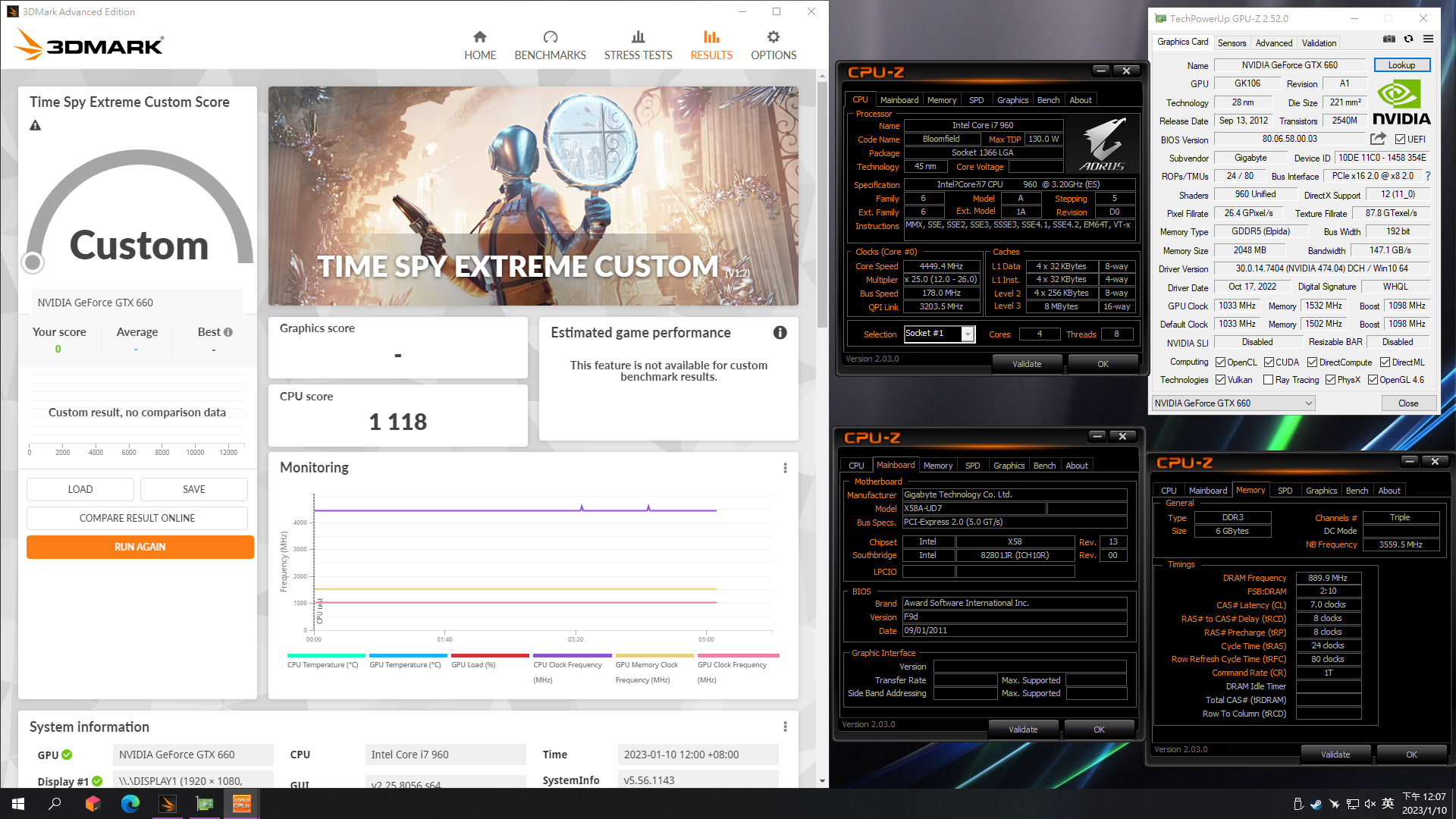Toggle the OpenCL checkbox in GPU-Z
This screenshot has height=819, width=1456.
1220,362
